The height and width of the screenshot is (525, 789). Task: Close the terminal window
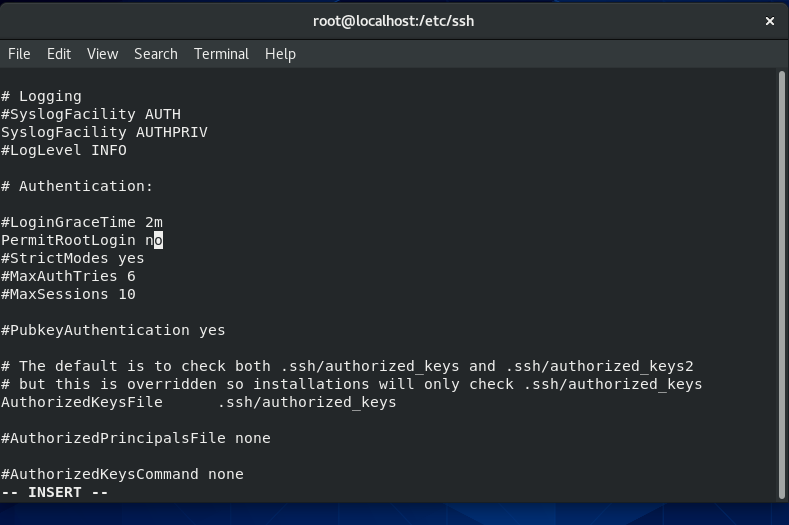769,21
